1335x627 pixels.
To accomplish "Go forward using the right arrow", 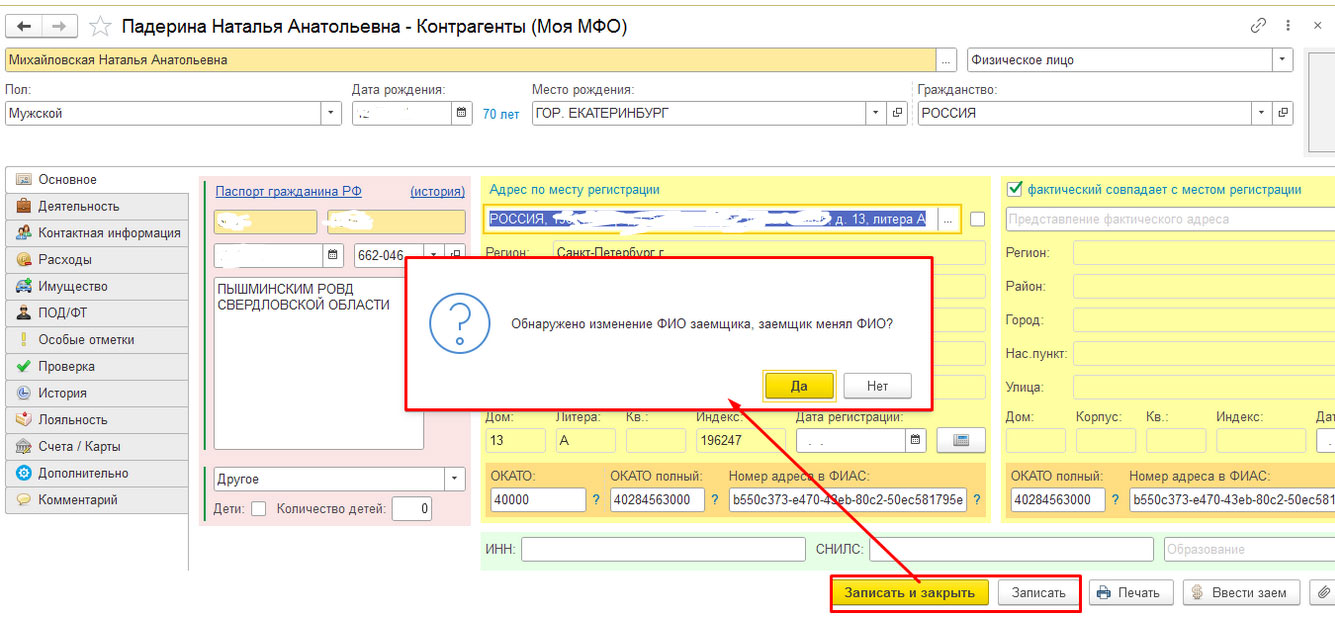I will pyautogui.click(x=60, y=26).
